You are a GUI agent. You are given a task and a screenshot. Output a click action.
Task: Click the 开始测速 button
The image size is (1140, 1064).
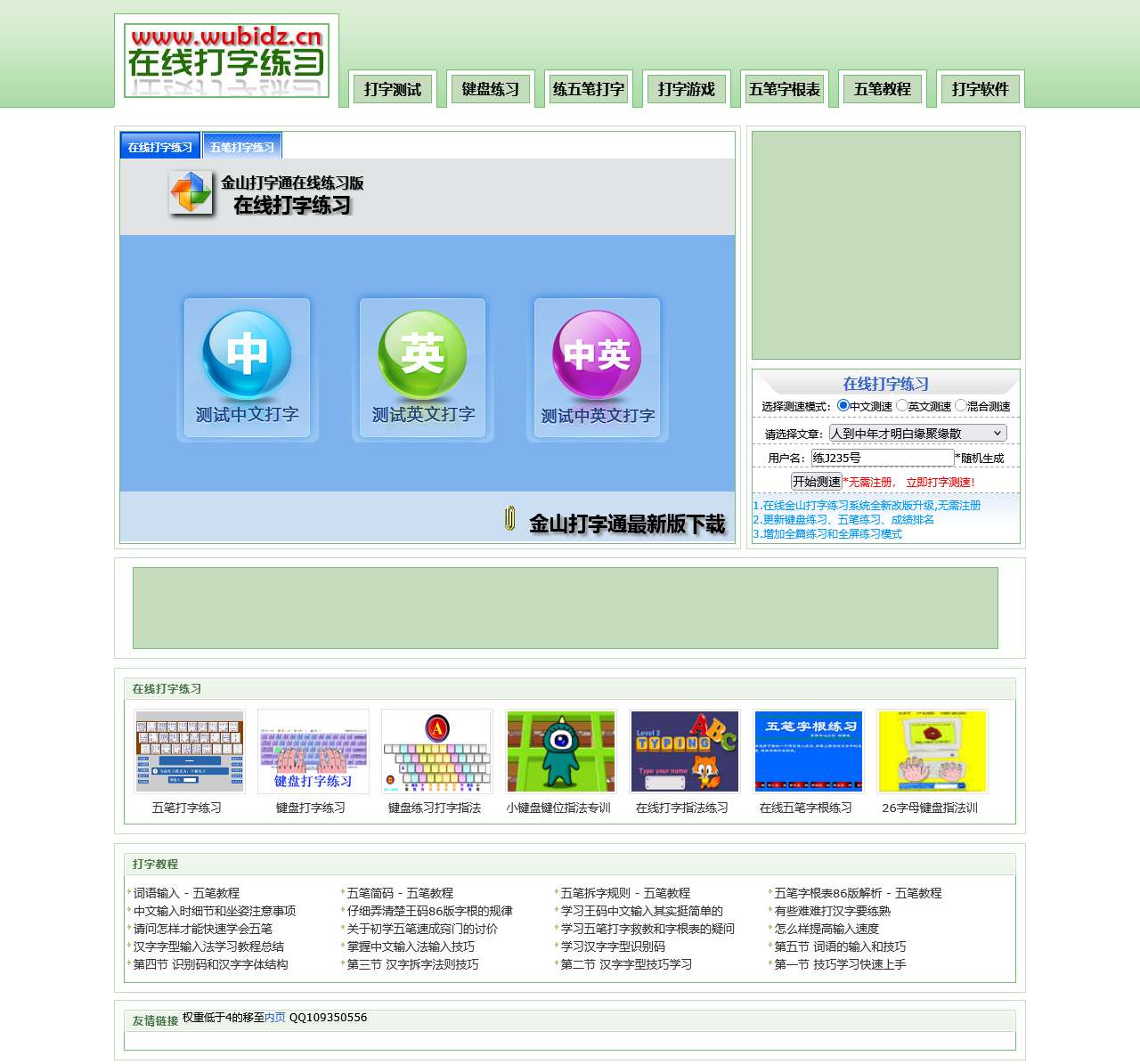816,479
